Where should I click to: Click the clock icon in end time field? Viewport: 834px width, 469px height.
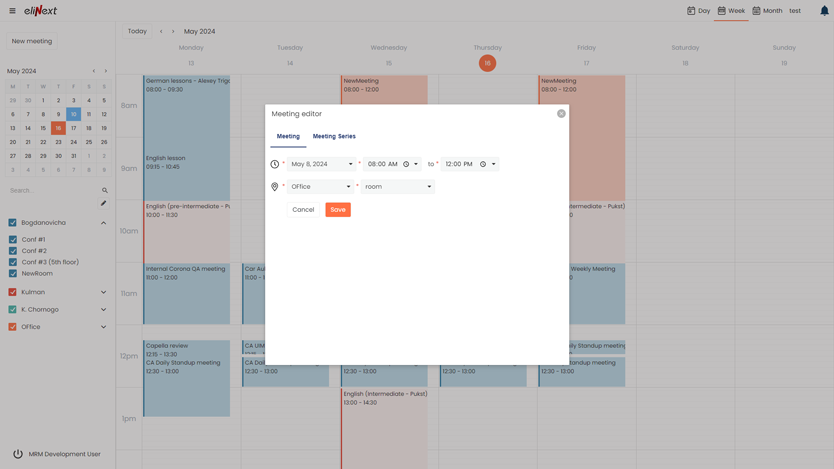tap(483, 164)
